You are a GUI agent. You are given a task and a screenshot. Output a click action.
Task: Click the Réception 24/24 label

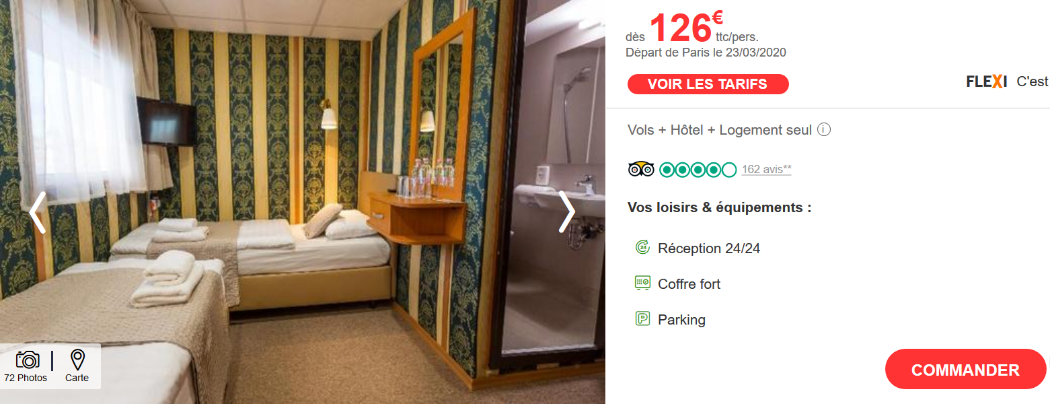click(709, 249)
